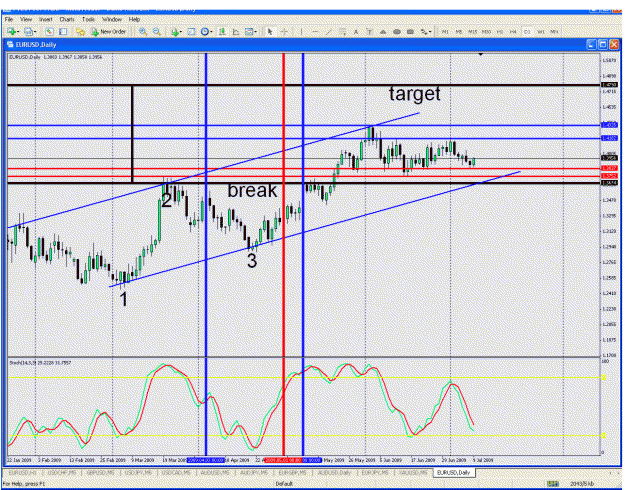Select the Text Label tool icon
The image size is (625, 490).
[369, 31]
